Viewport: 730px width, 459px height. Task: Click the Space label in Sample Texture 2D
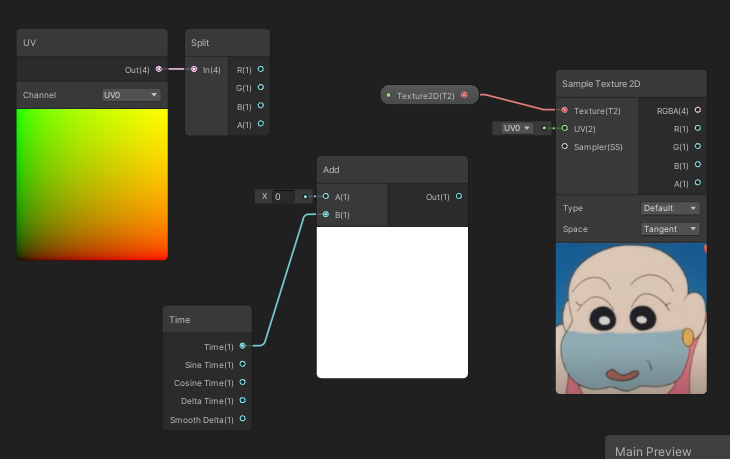(575, 229)
